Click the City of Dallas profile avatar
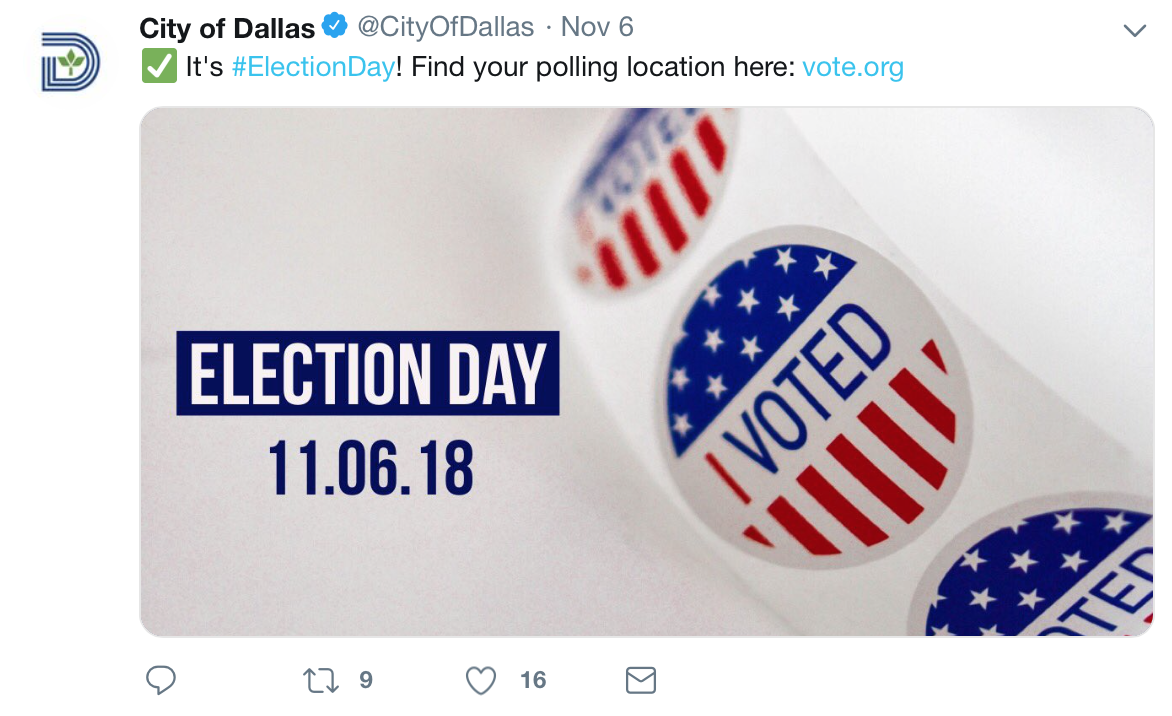 [x=71, y=62]
